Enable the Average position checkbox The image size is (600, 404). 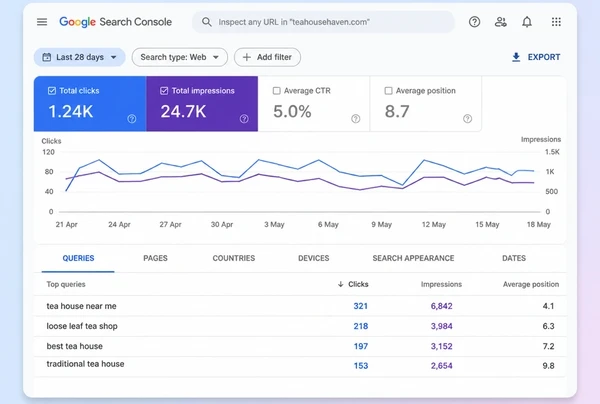(388, 91)
